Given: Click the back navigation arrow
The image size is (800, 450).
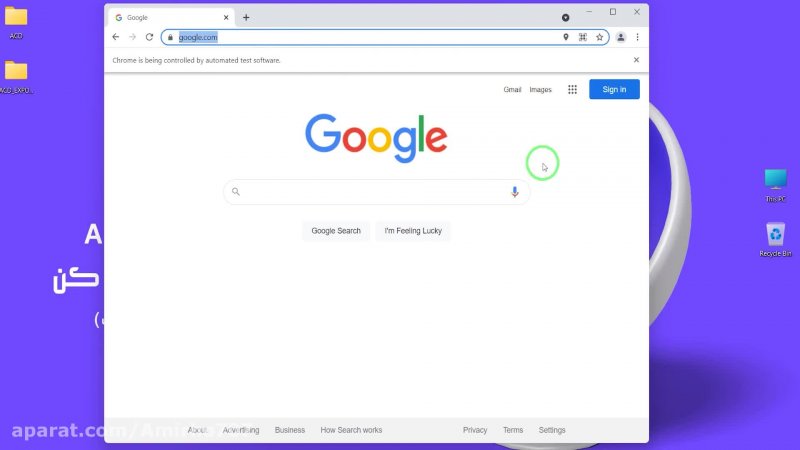Looking at the screenshot, I should [x=115, y=37].
